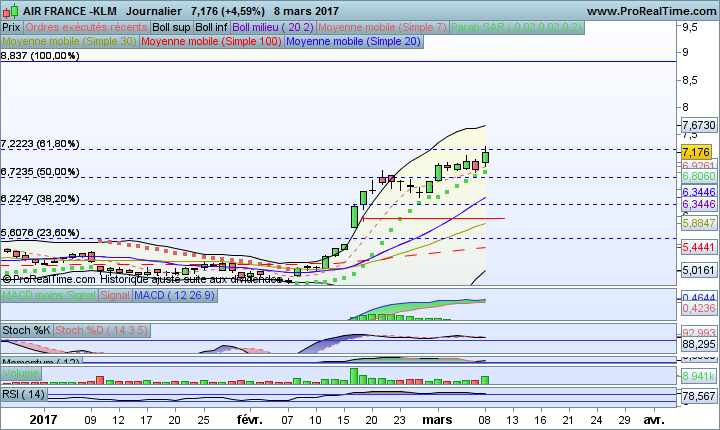Select the Stoch %D (14 3 5) label
Screen dimensions: 720x430
pos(101,330)
